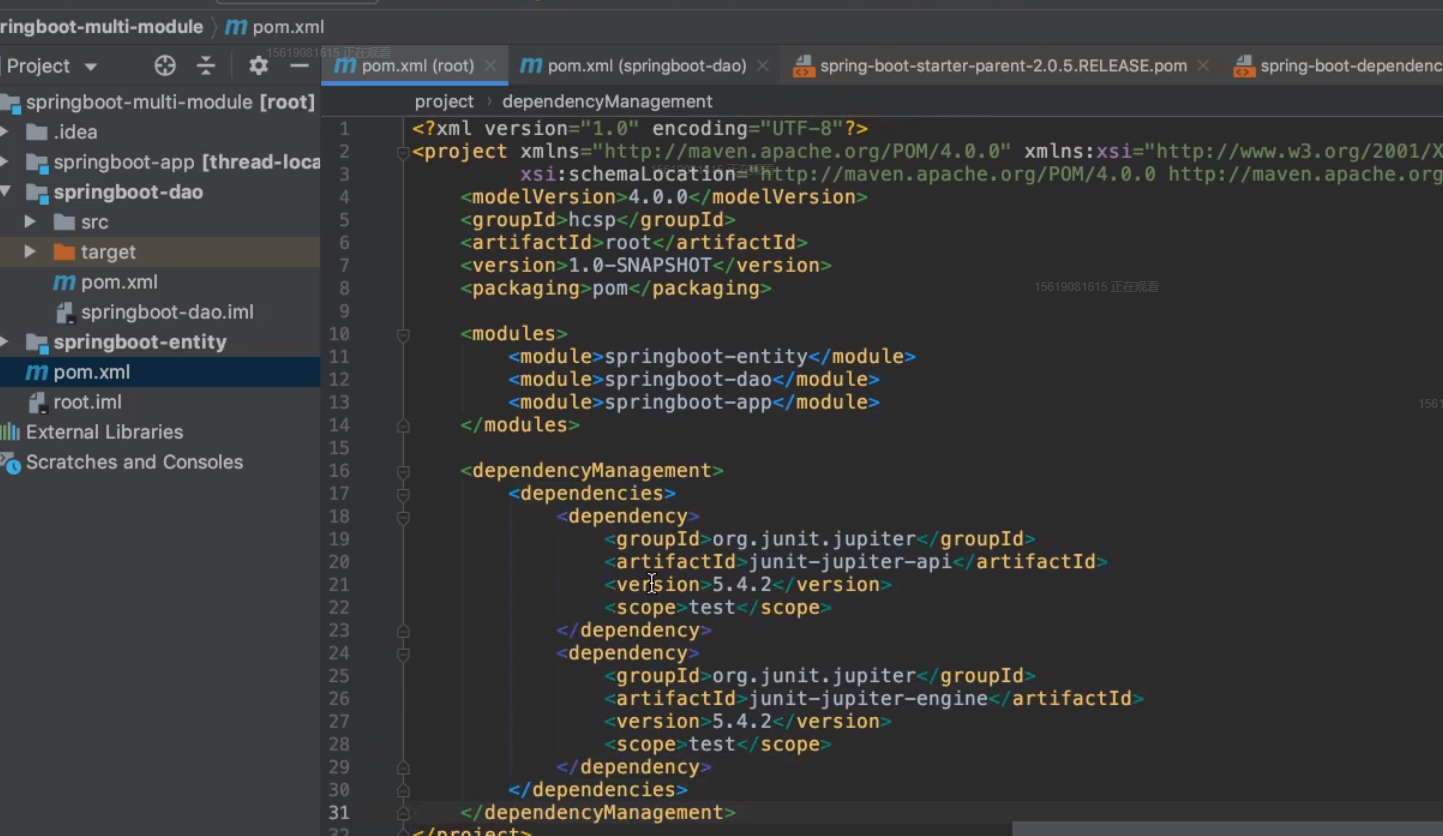Fold the project tag at line 2

[x=403, y=153]
